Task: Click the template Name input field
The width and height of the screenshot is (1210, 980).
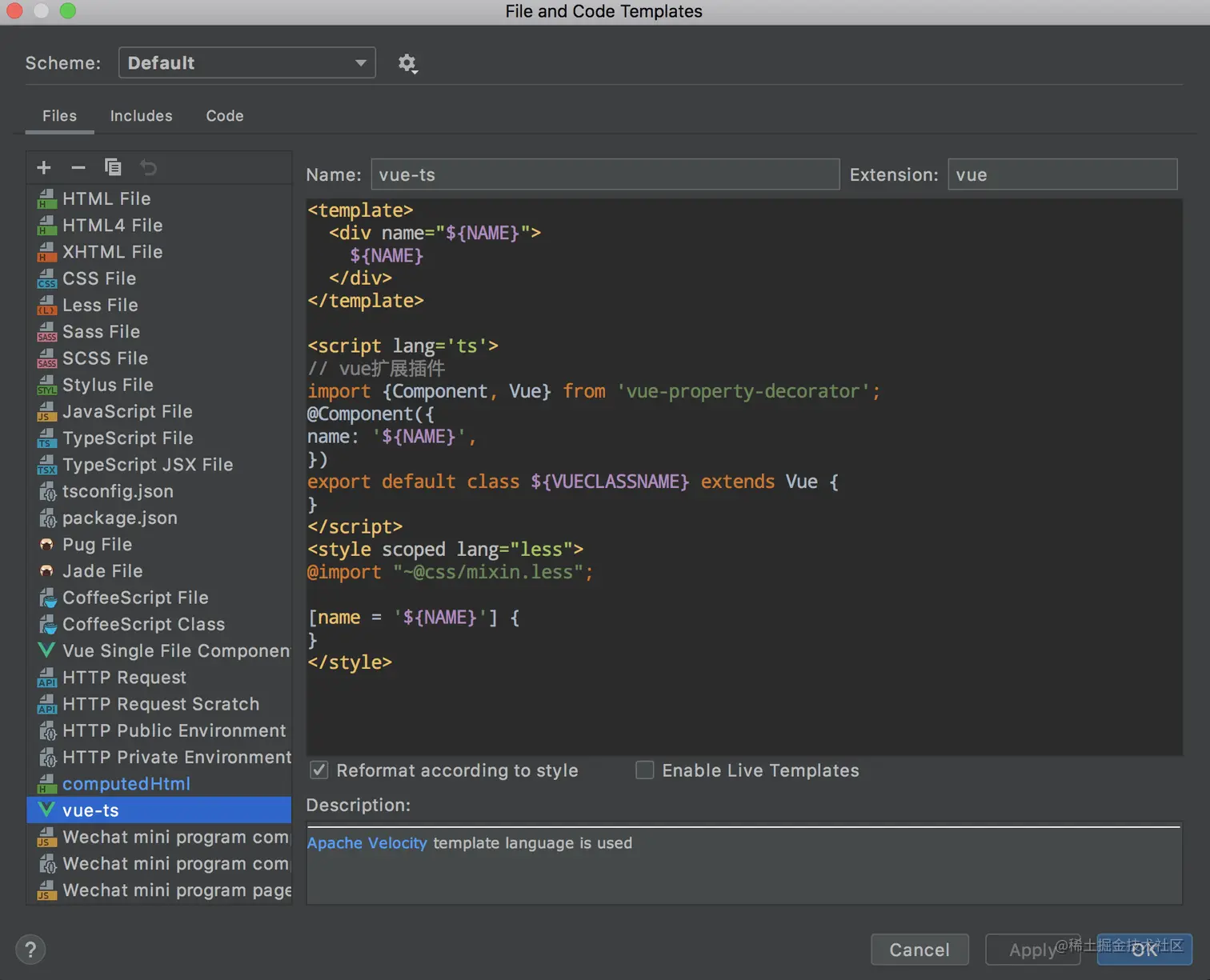Action: (x=605, y=174)
